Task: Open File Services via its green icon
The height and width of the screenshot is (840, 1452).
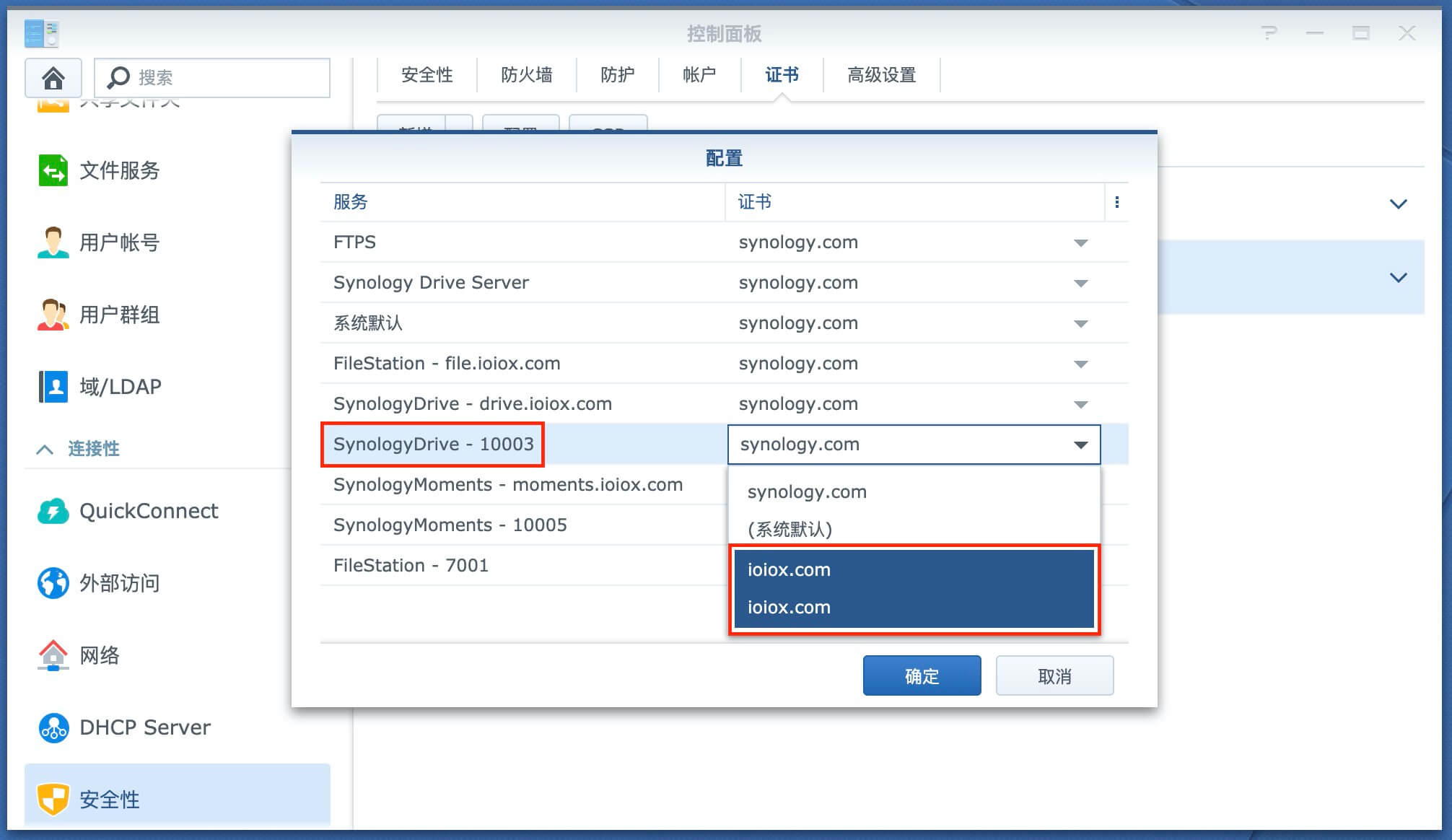Action: point(53,170)
